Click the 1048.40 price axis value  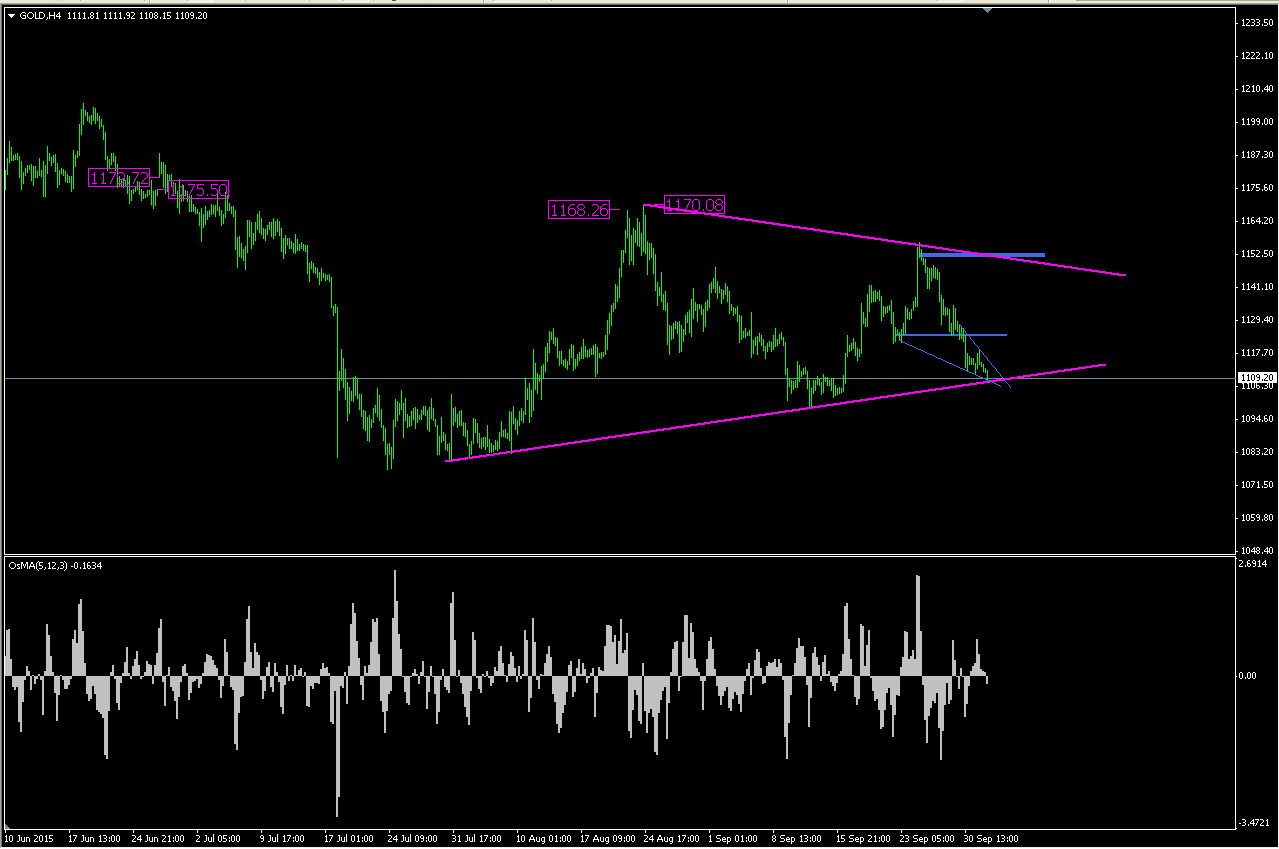[1257, 551]
